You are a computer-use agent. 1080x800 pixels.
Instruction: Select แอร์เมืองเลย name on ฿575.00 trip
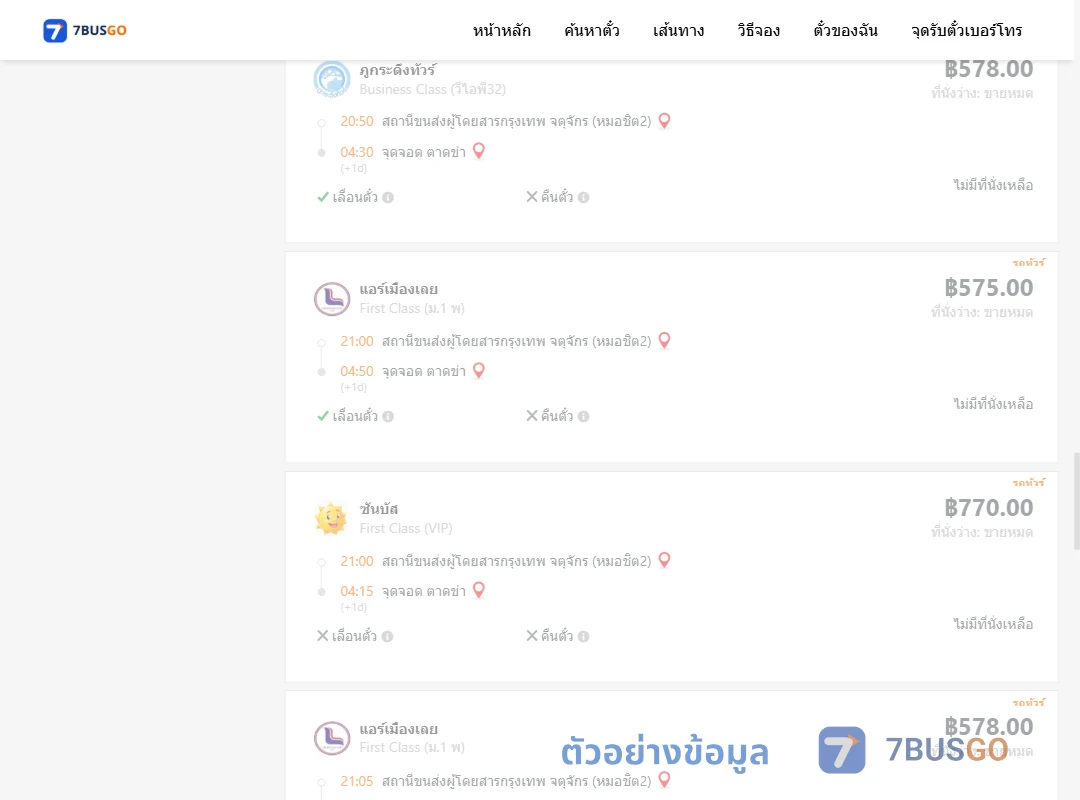[398, 289]
